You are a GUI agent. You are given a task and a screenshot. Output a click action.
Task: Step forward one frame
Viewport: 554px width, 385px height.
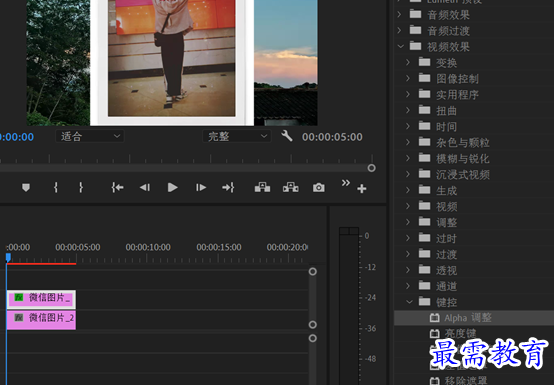(201, 187)
